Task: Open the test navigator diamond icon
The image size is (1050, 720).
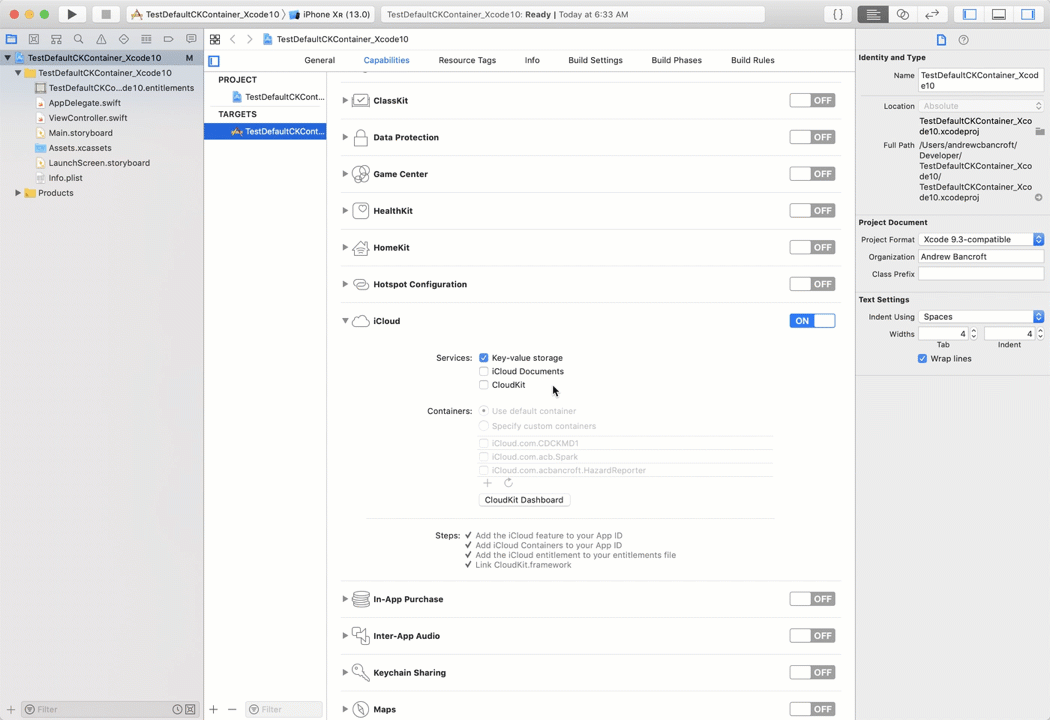Action: click(123, 39)
